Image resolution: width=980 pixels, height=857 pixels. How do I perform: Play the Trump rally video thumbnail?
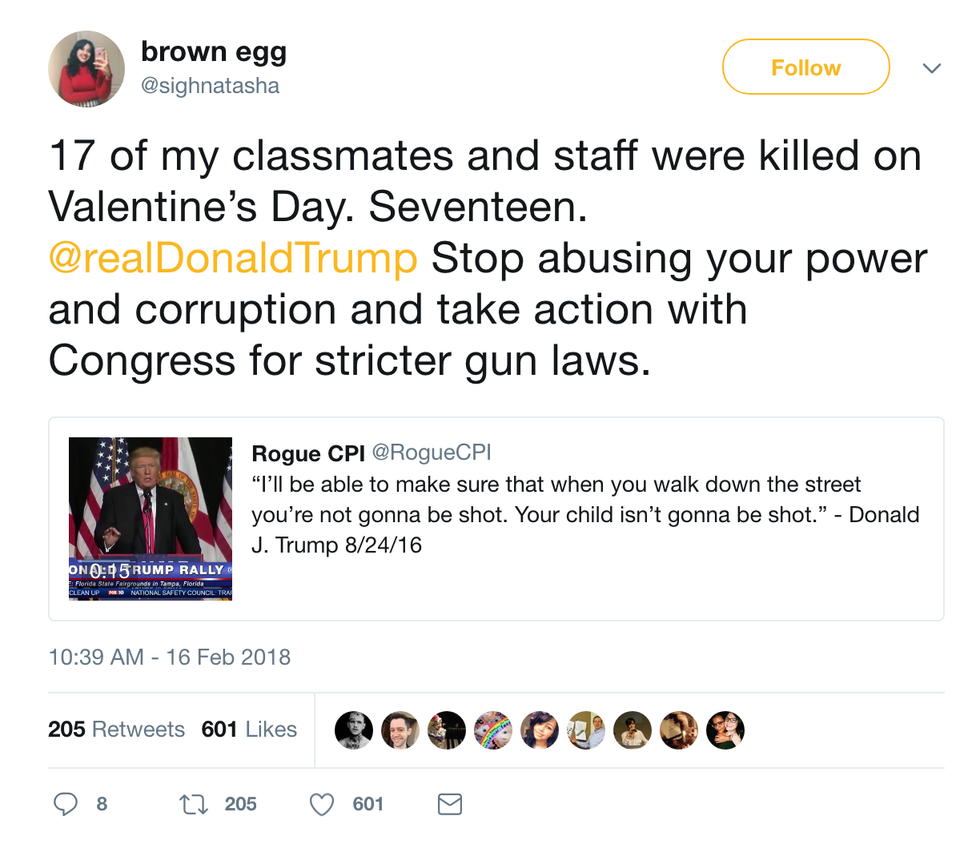click(x=150, y=518)
